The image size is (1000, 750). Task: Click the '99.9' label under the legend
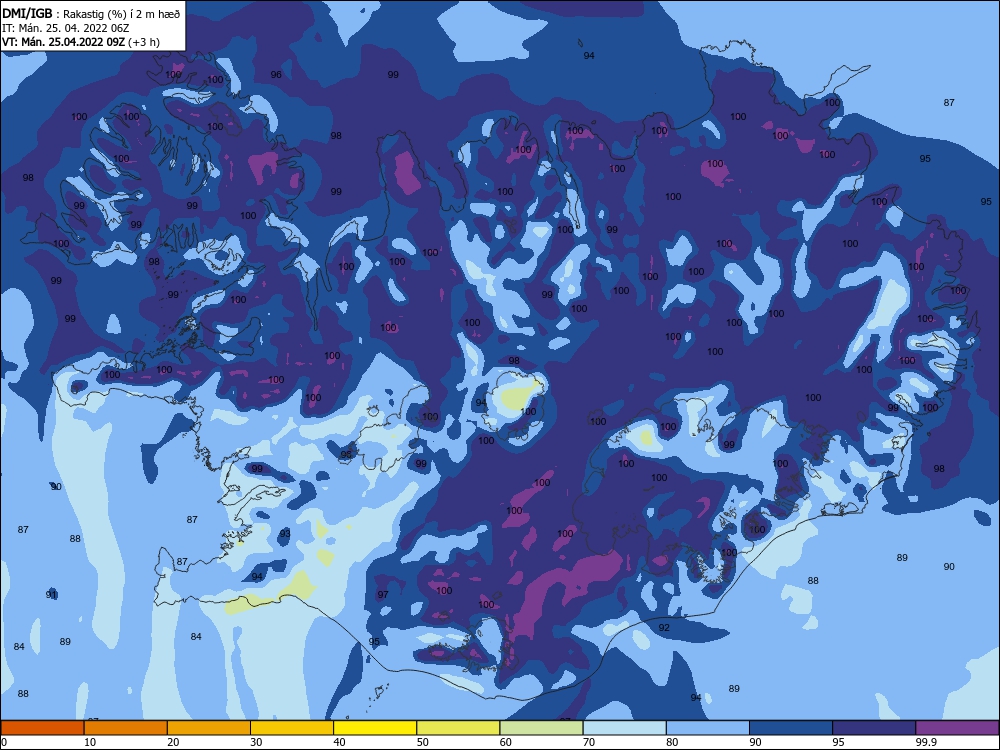click(x=926, y=742)
